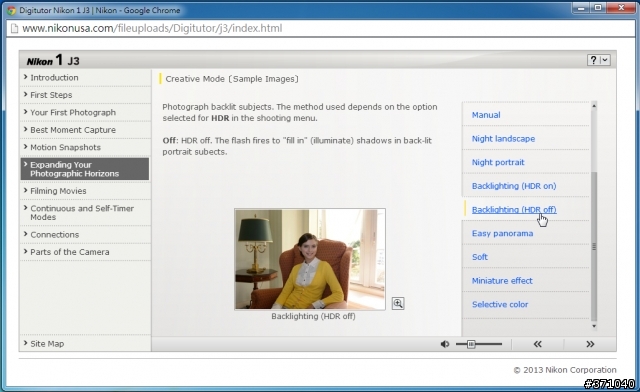This screenshot has width=640, height=392.
Task: Select Night portrait sample
Action: point(498,163)
